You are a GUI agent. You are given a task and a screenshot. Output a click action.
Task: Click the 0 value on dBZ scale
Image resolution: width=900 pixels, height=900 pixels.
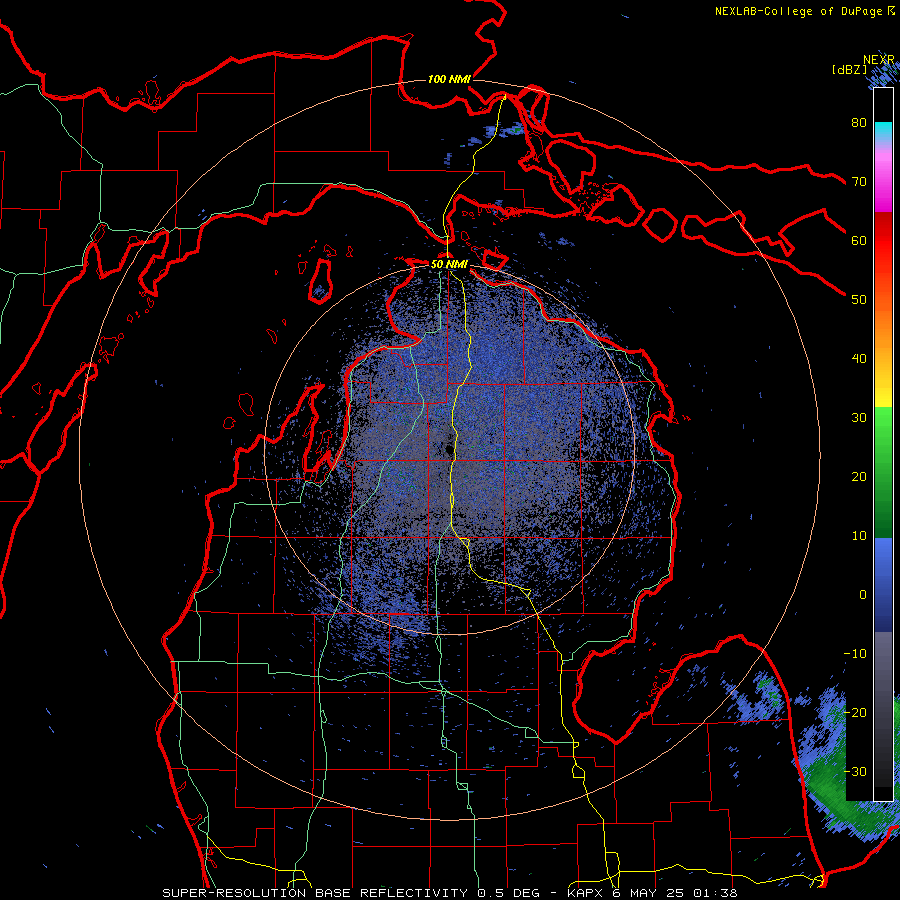pos(863,595)
